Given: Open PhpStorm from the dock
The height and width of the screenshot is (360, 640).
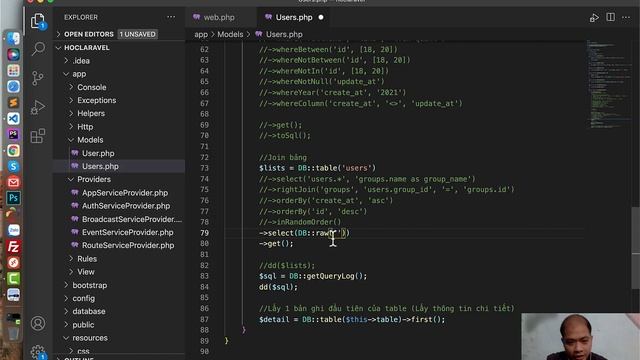Looking at the screenshot, I should tap(13, 134).
